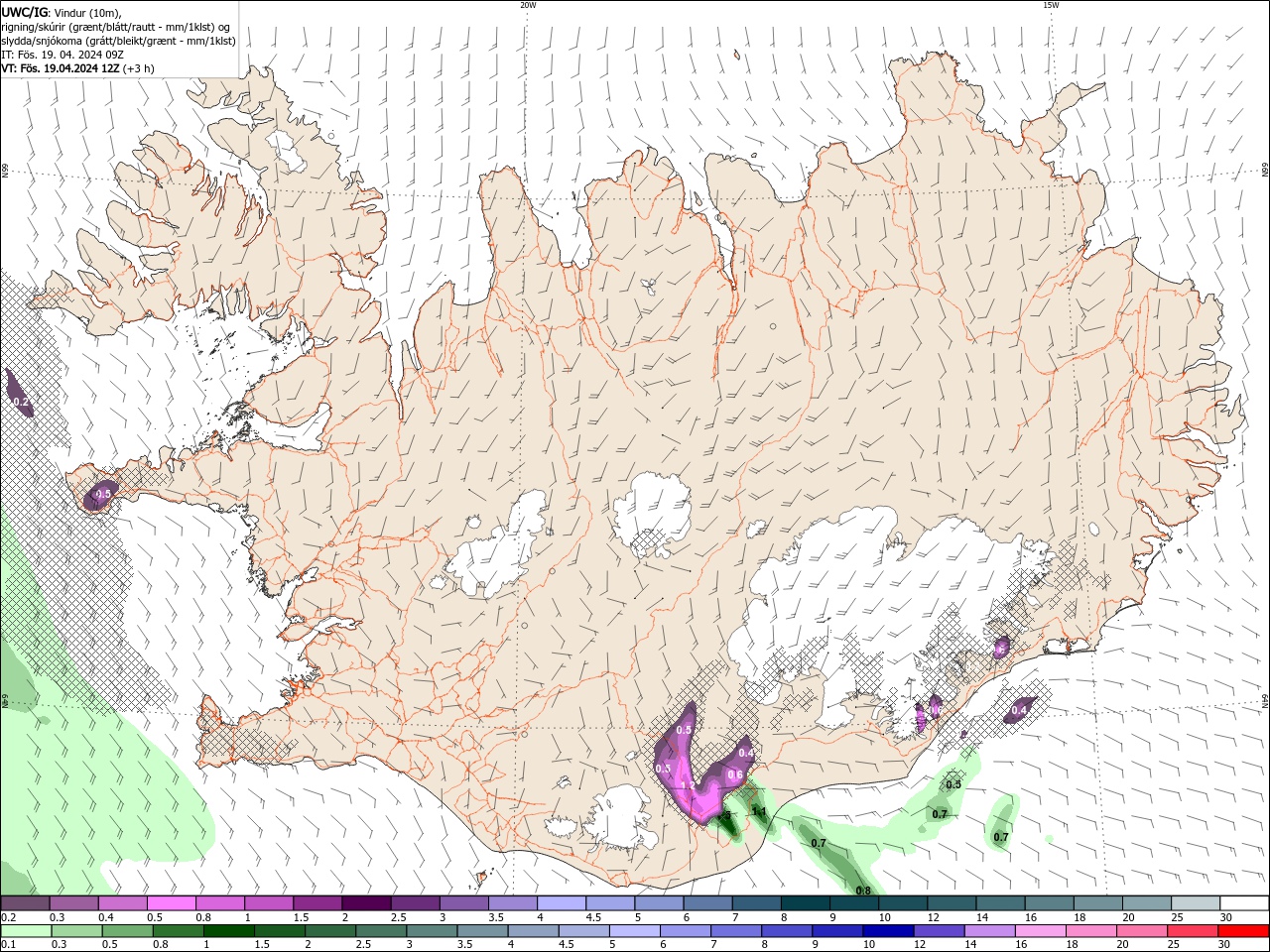Pick the 18 swatch in the snow scale
Image resolution: width=1270 pixels, height=952 pixels.
tap(1097, 903)
